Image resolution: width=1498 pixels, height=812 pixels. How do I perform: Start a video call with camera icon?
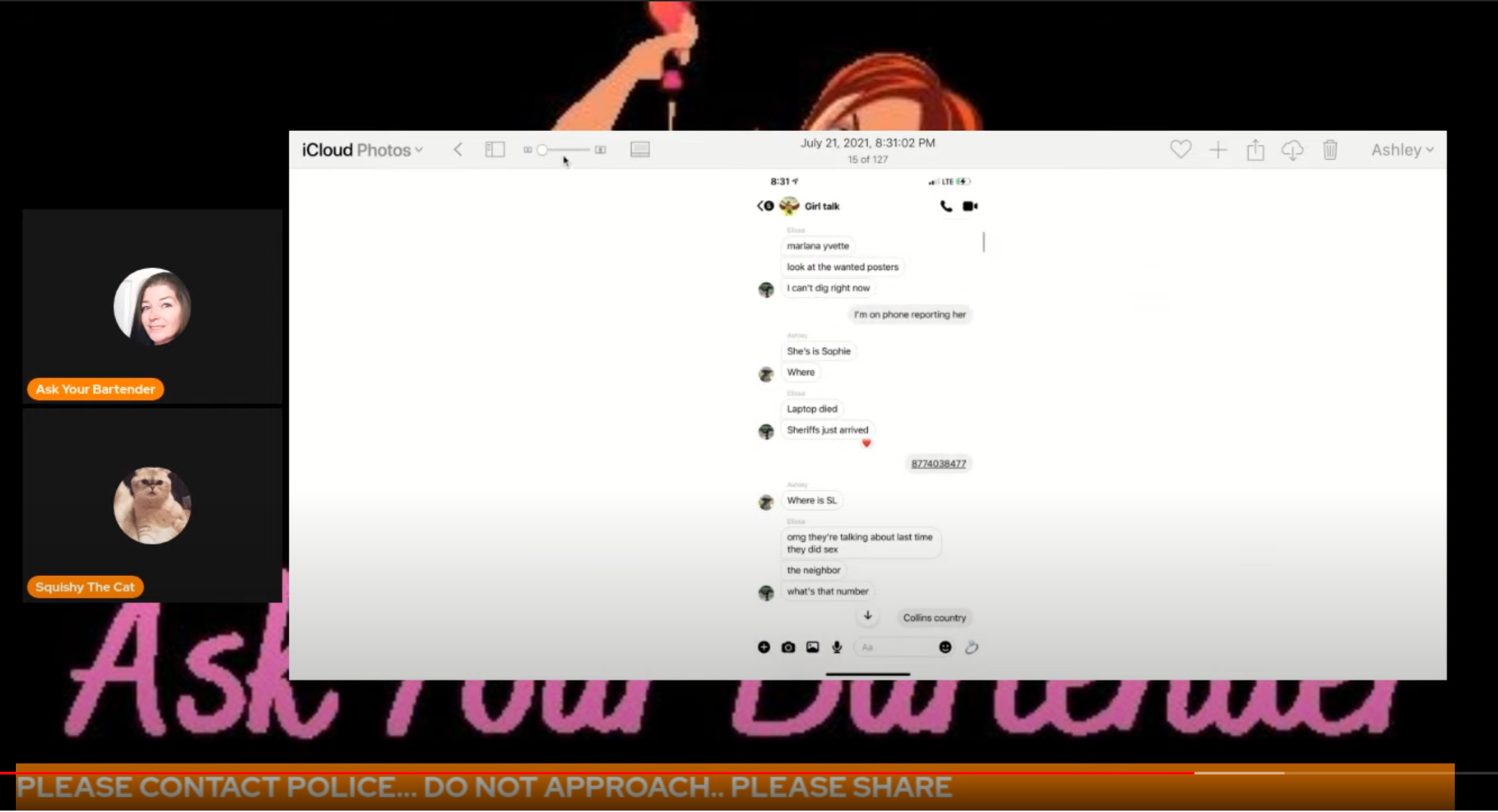pyautogui.click(x=970, y=206)
